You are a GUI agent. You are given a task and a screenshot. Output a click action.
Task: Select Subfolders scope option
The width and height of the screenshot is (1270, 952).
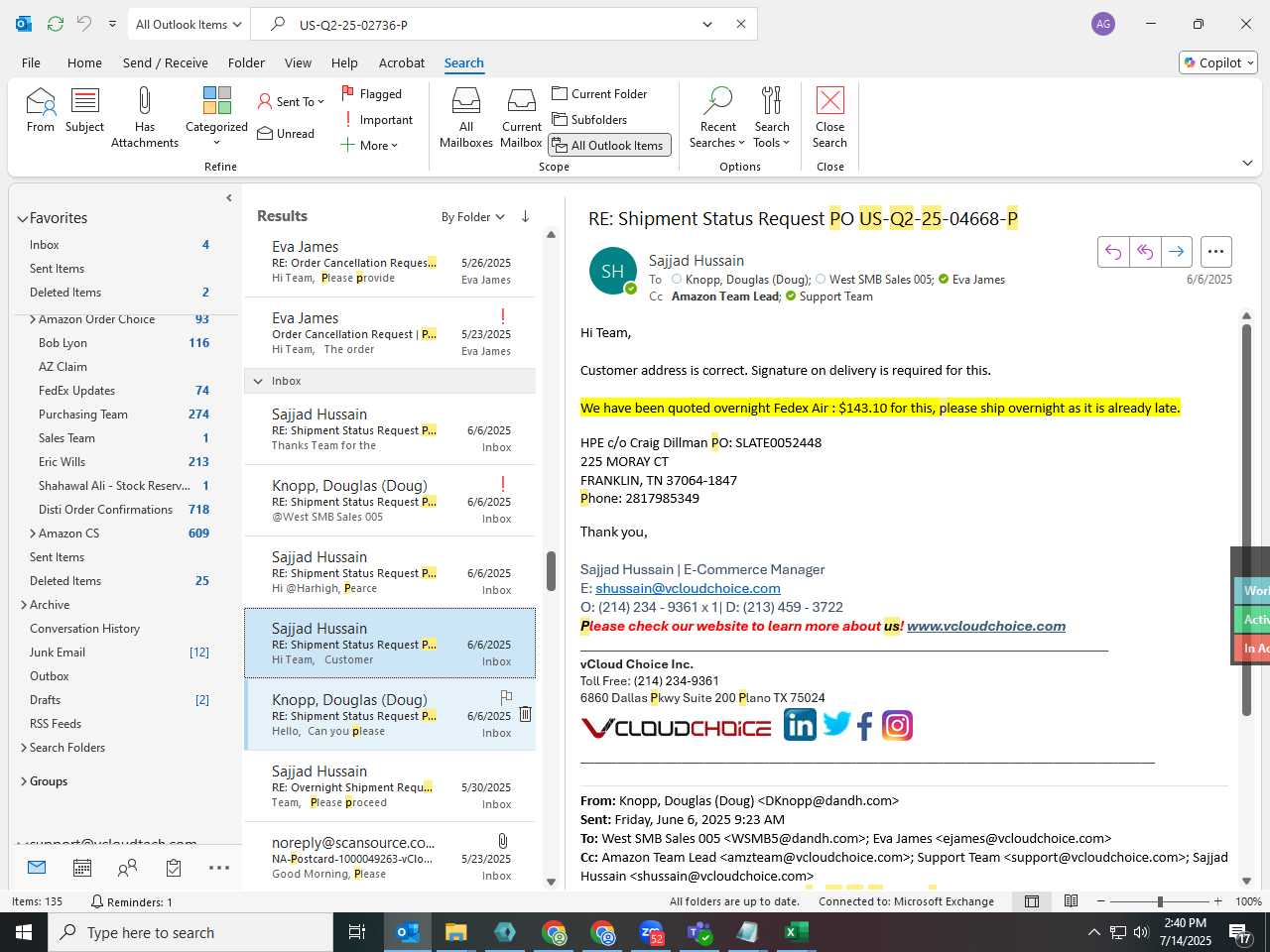(x=589, y=119)
